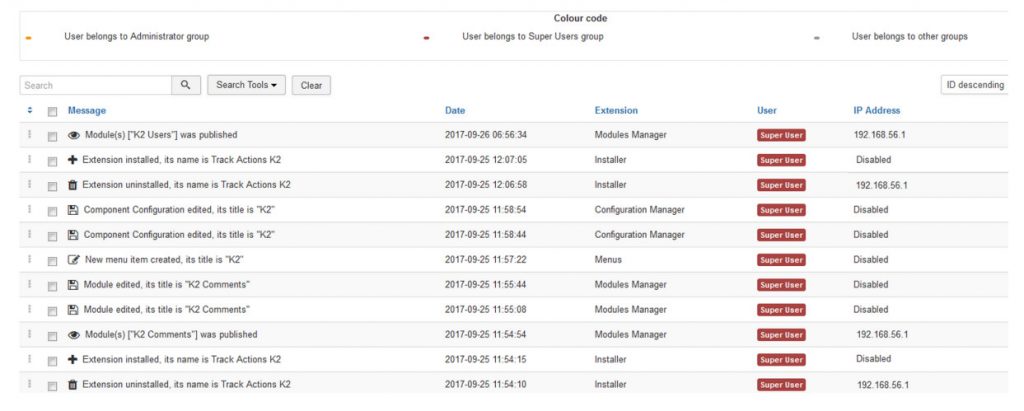Check the 11:54:15 extension installed row checkbox

[x=52, y=361]
